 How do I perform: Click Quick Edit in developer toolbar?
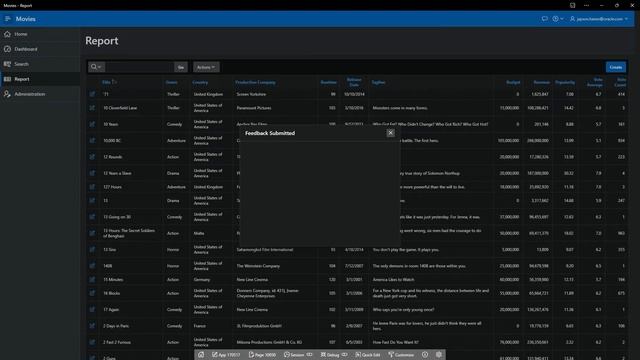(x=368, y=355)
